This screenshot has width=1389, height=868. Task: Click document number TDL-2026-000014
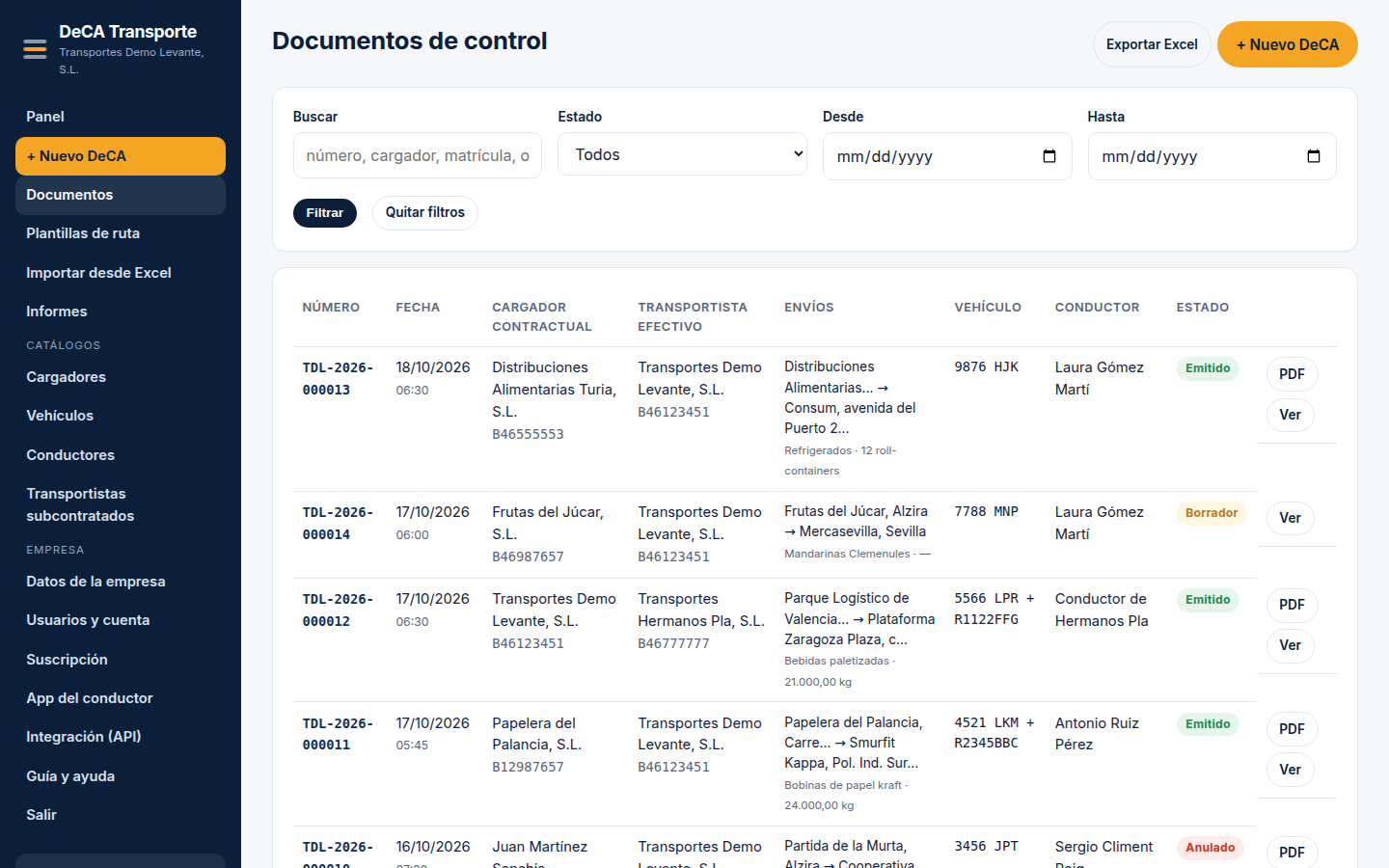(x=338, y=524)
